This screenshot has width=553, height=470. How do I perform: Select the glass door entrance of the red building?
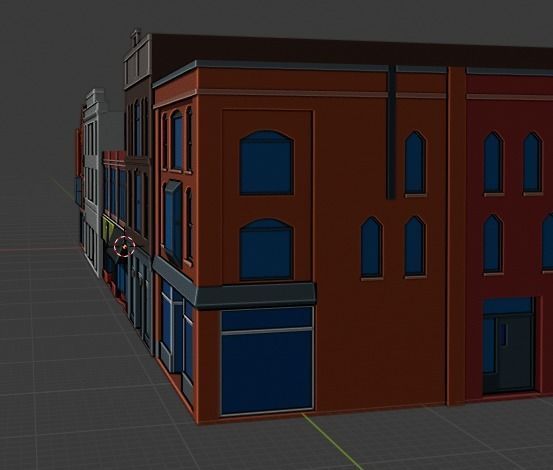pos(508,346)
